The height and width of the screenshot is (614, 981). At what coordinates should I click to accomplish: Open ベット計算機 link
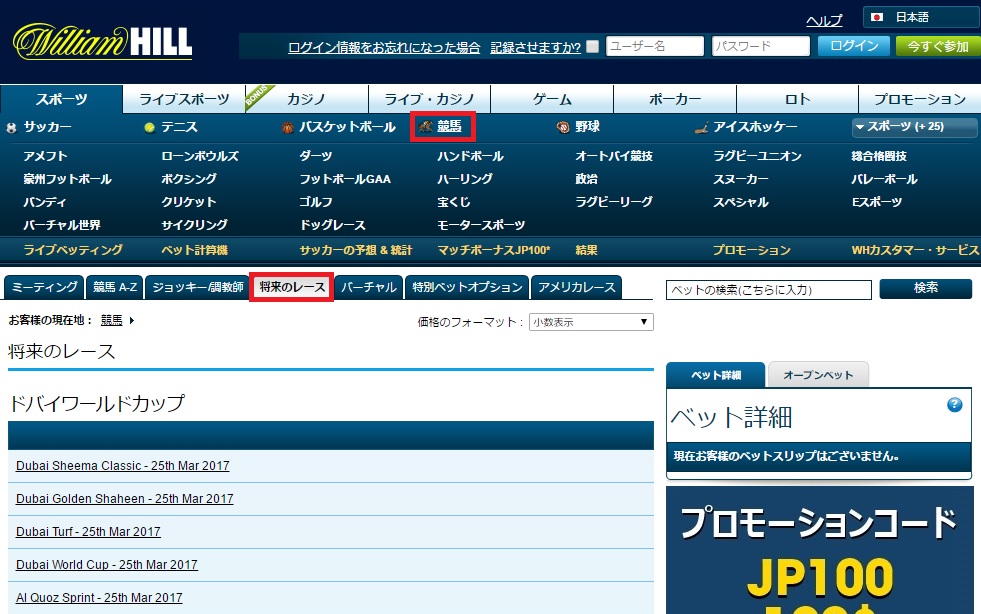point(195,250)
